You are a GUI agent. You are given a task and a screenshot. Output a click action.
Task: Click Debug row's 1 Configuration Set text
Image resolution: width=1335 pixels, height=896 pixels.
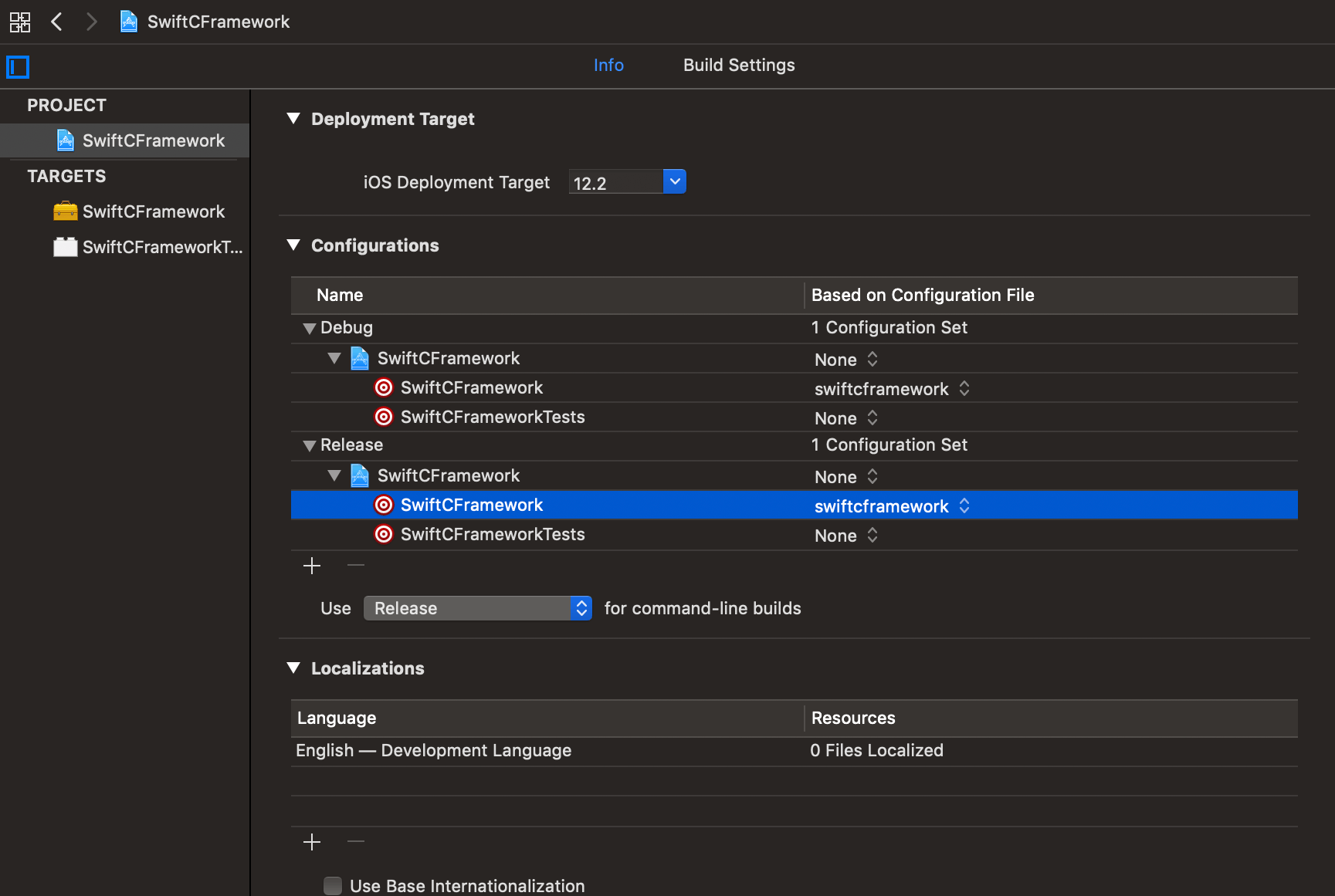[x=889, y=327]
